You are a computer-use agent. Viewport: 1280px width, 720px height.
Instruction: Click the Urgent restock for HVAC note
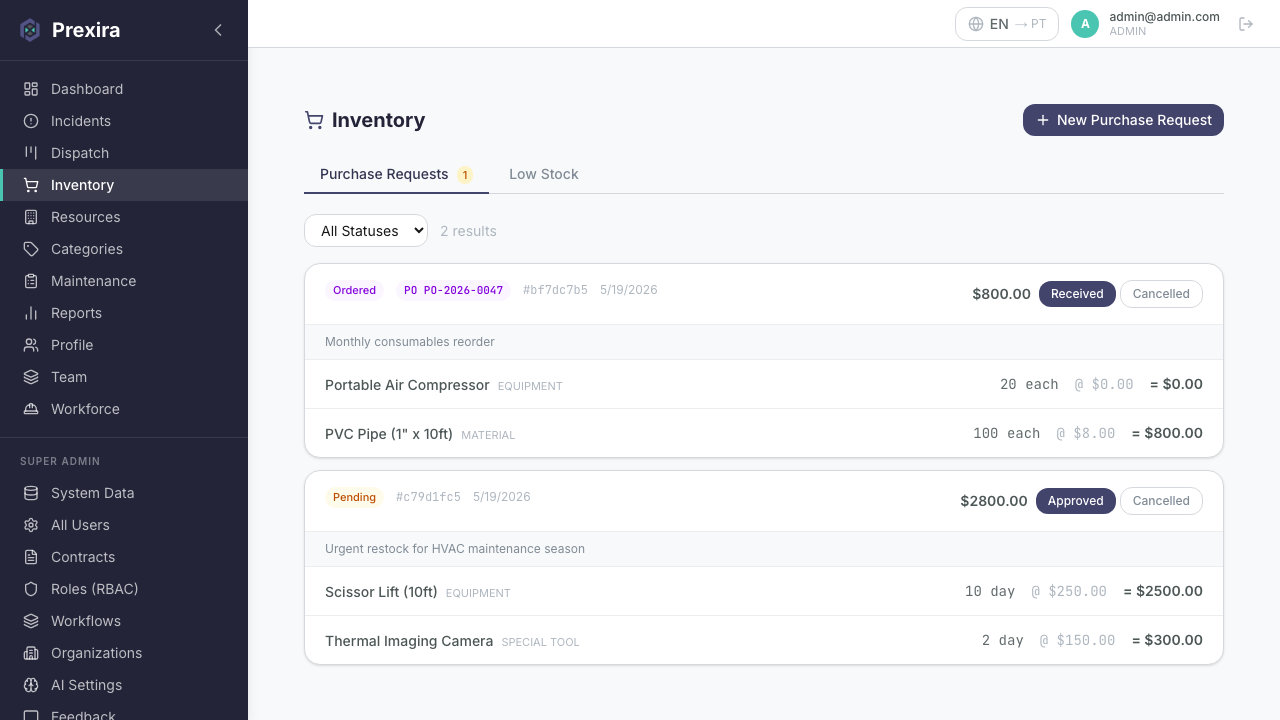[455, 549]
